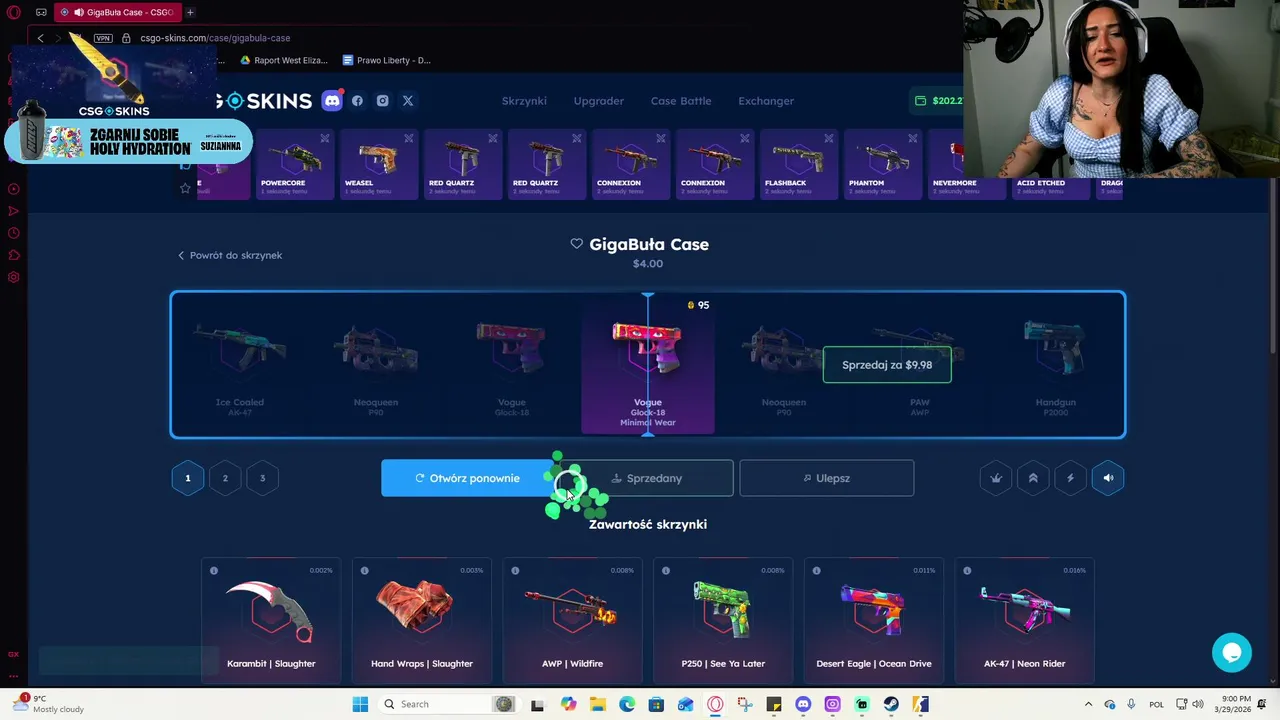Screen dimensions: 1280x720
Task: Open File Explorer from the taskbar
Action: click(597, 704)
